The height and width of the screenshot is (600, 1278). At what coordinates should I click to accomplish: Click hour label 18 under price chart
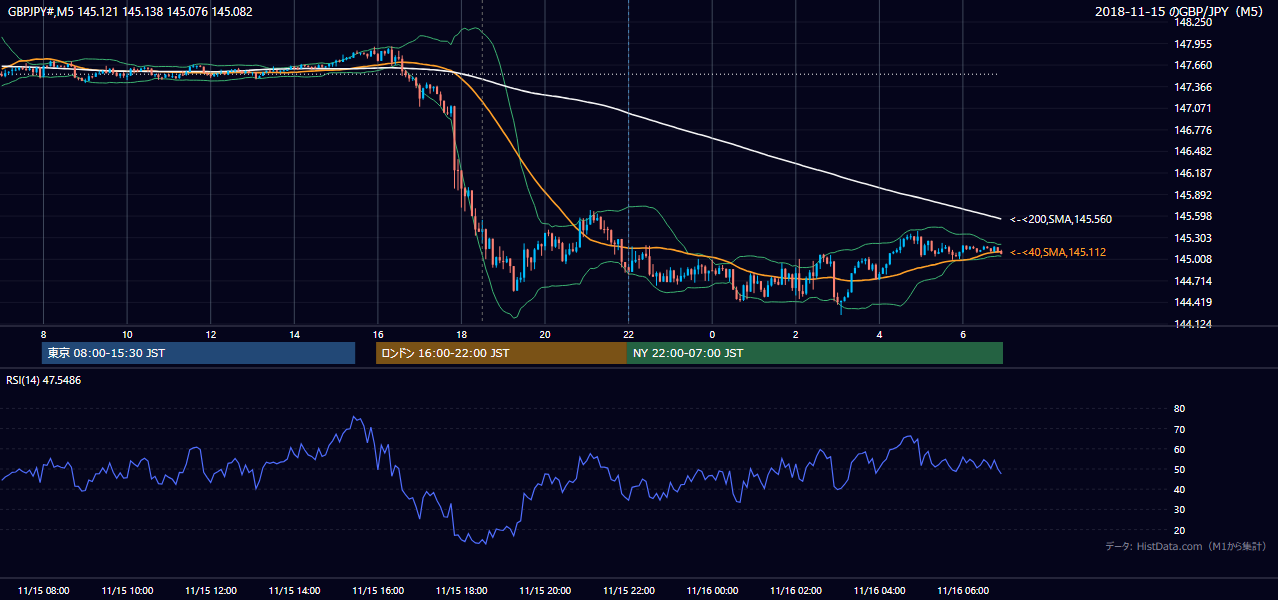461,334
